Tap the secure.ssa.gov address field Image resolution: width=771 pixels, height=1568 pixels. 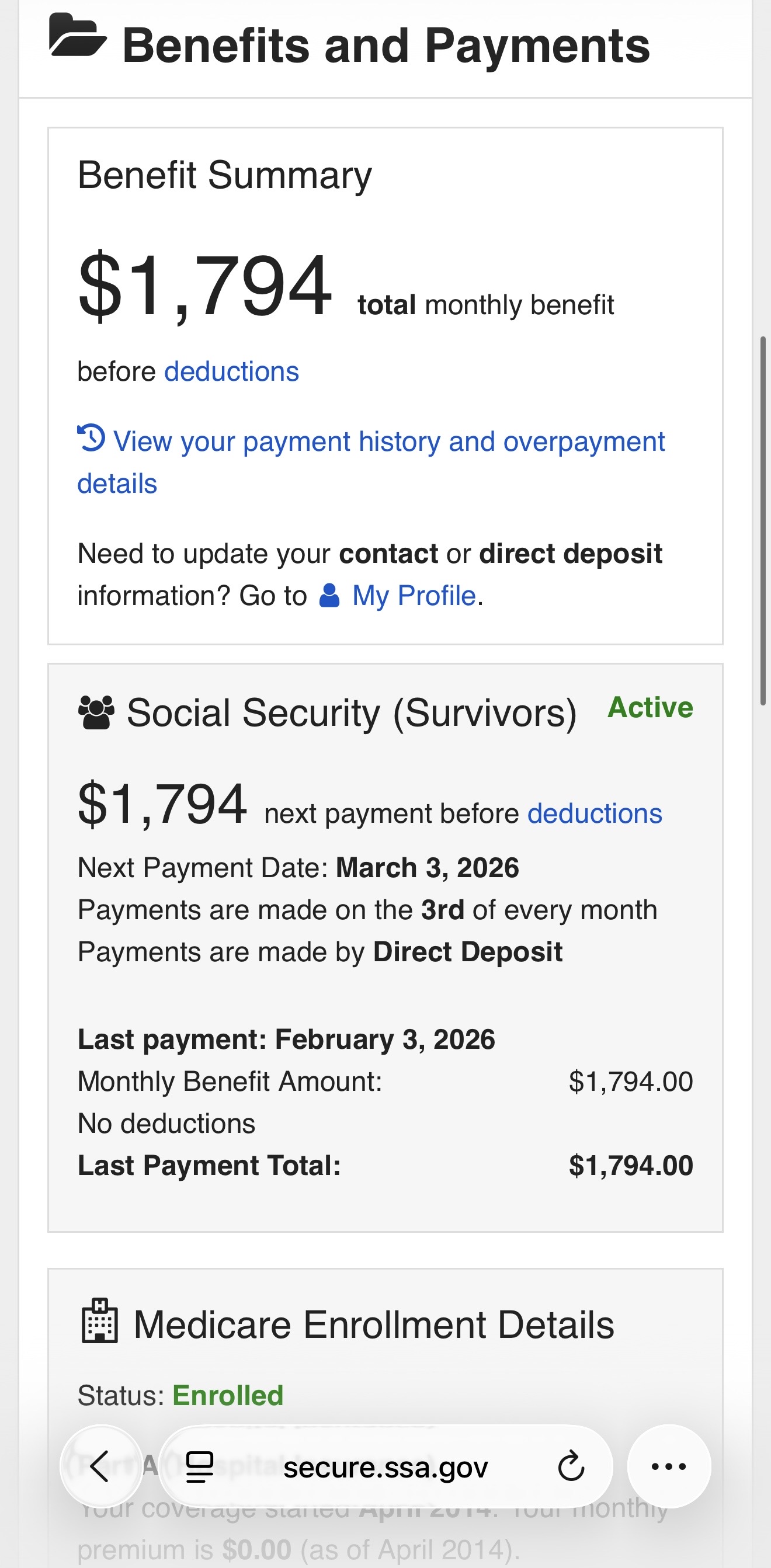(385, 1468)
